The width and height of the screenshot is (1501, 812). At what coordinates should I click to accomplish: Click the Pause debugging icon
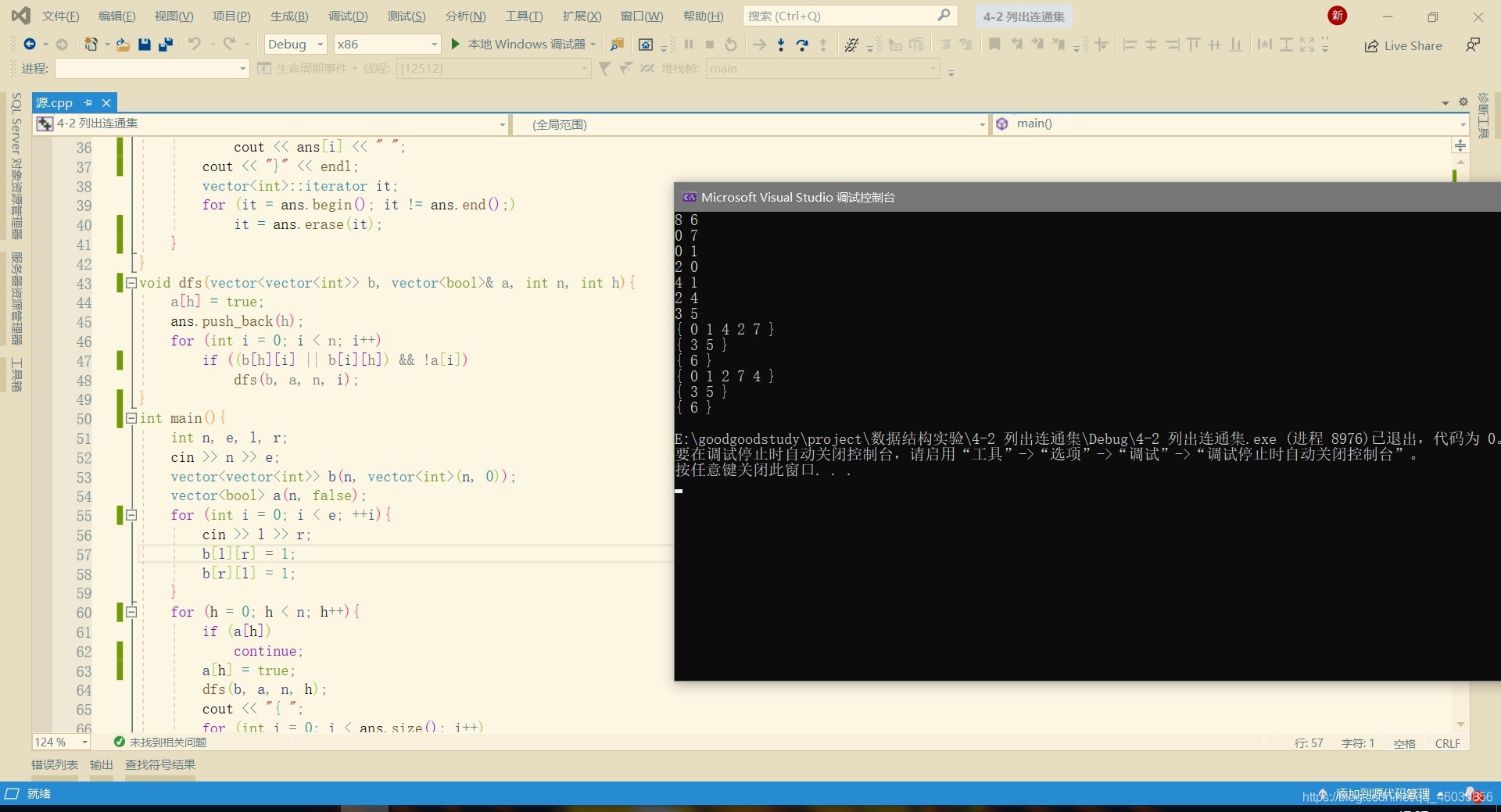(x=689, y=45)
